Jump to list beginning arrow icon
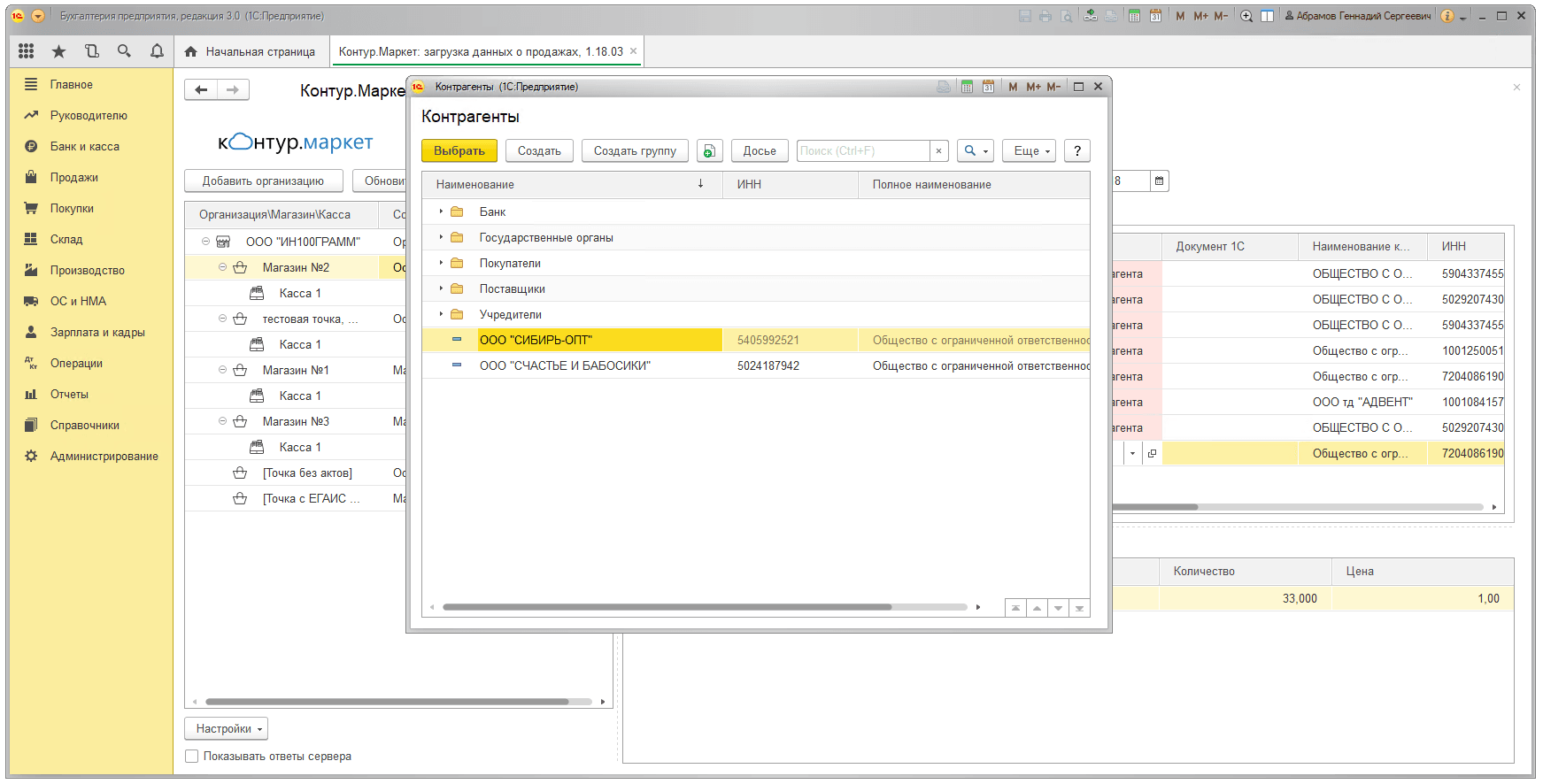Screen dimensions: 1543x784 (1015, 608)
